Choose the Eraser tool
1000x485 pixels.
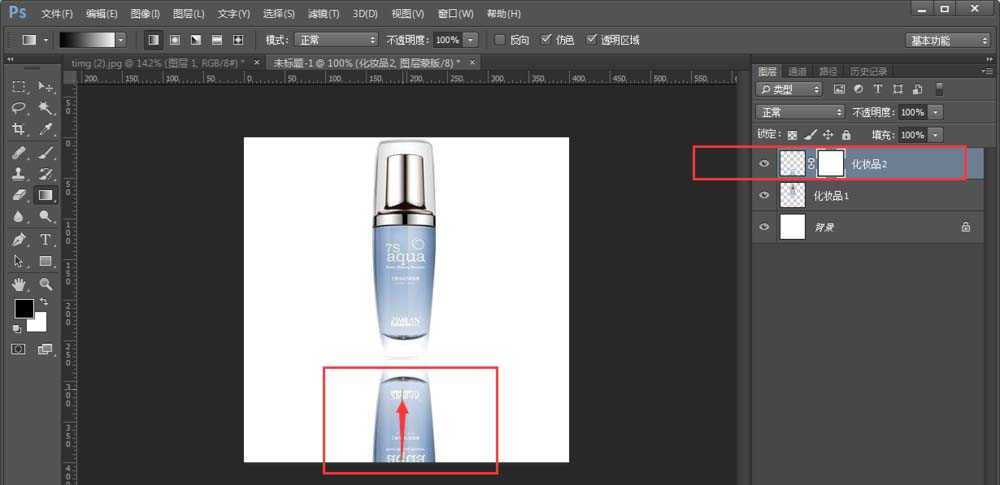(19, 196)
